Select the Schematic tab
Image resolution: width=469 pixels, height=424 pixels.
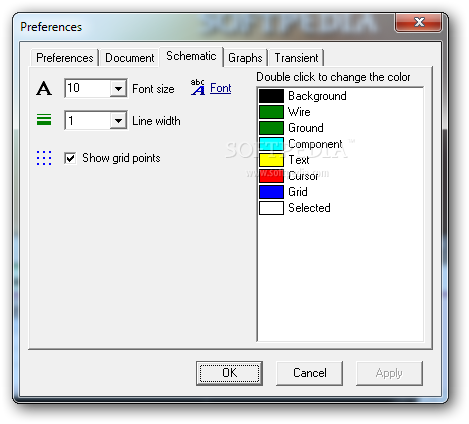(x=191, y=56)
